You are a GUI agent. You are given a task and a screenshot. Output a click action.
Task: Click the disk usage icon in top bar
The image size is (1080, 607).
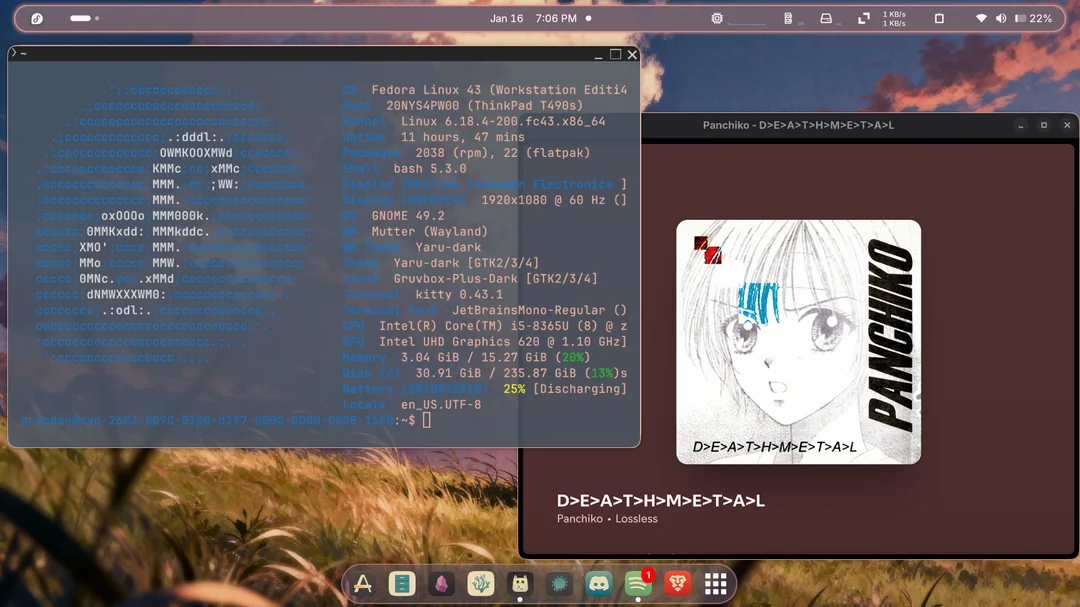(x=826, y=19)
